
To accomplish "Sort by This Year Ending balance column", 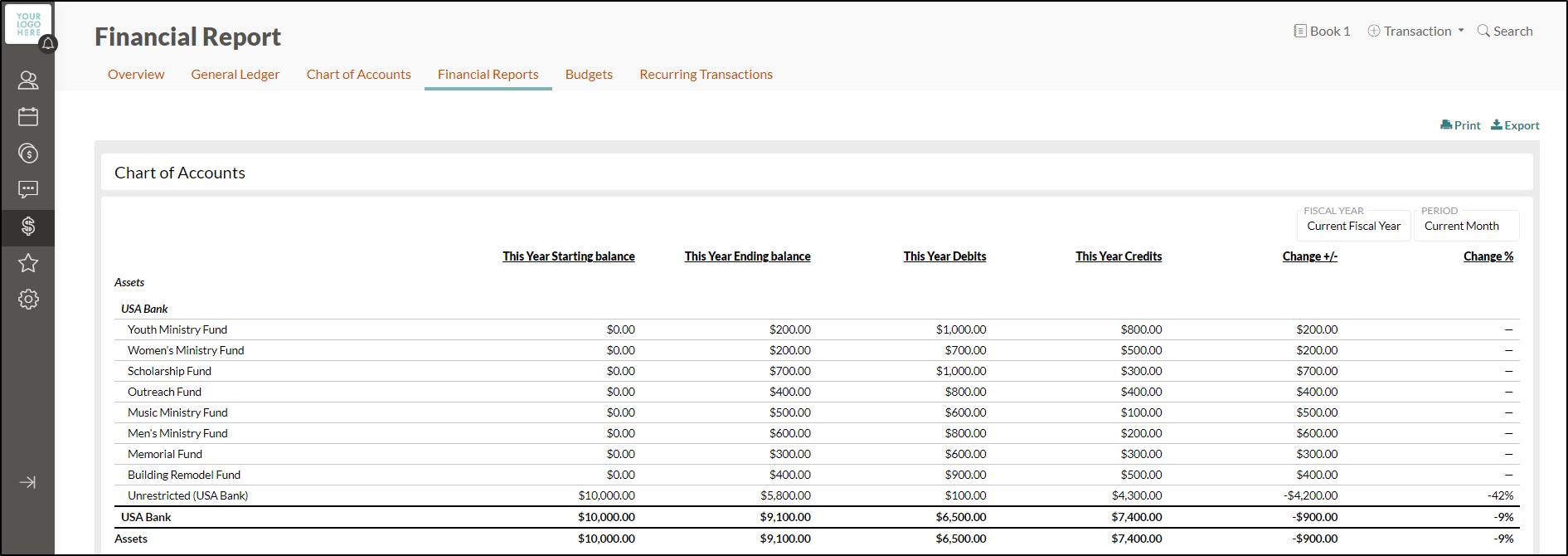I will click(747, 256).
